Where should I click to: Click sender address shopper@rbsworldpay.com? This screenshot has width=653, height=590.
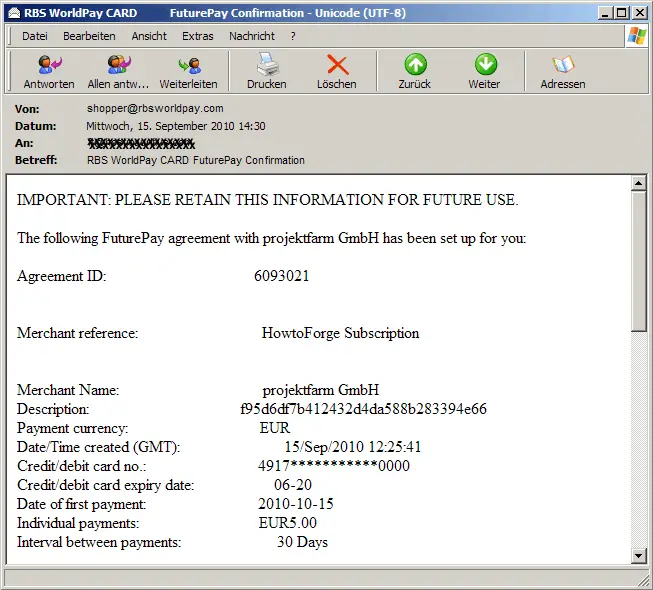(155, 108)
